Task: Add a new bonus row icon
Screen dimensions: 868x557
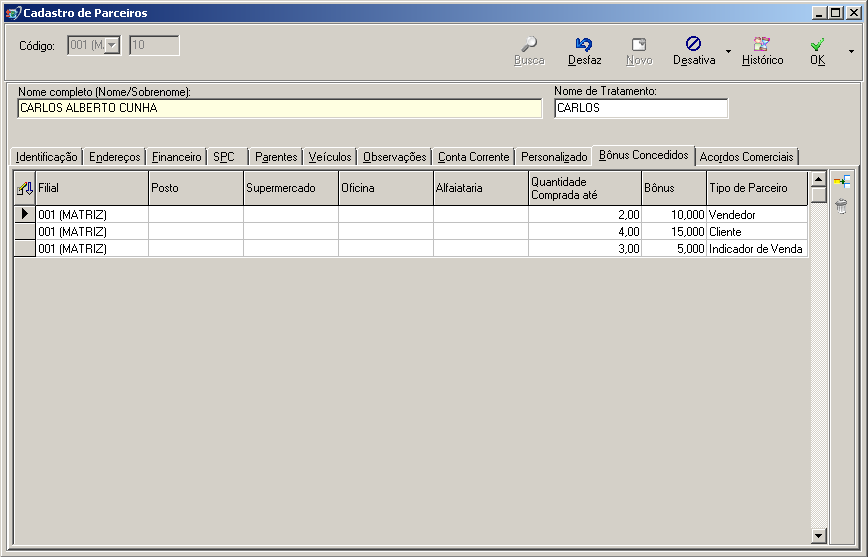Action: pyautogui.click(x=841, y=182)
